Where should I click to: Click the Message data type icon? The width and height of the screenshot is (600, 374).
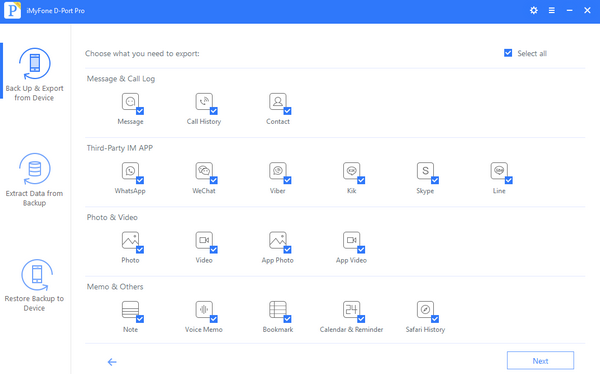(130, 101)
